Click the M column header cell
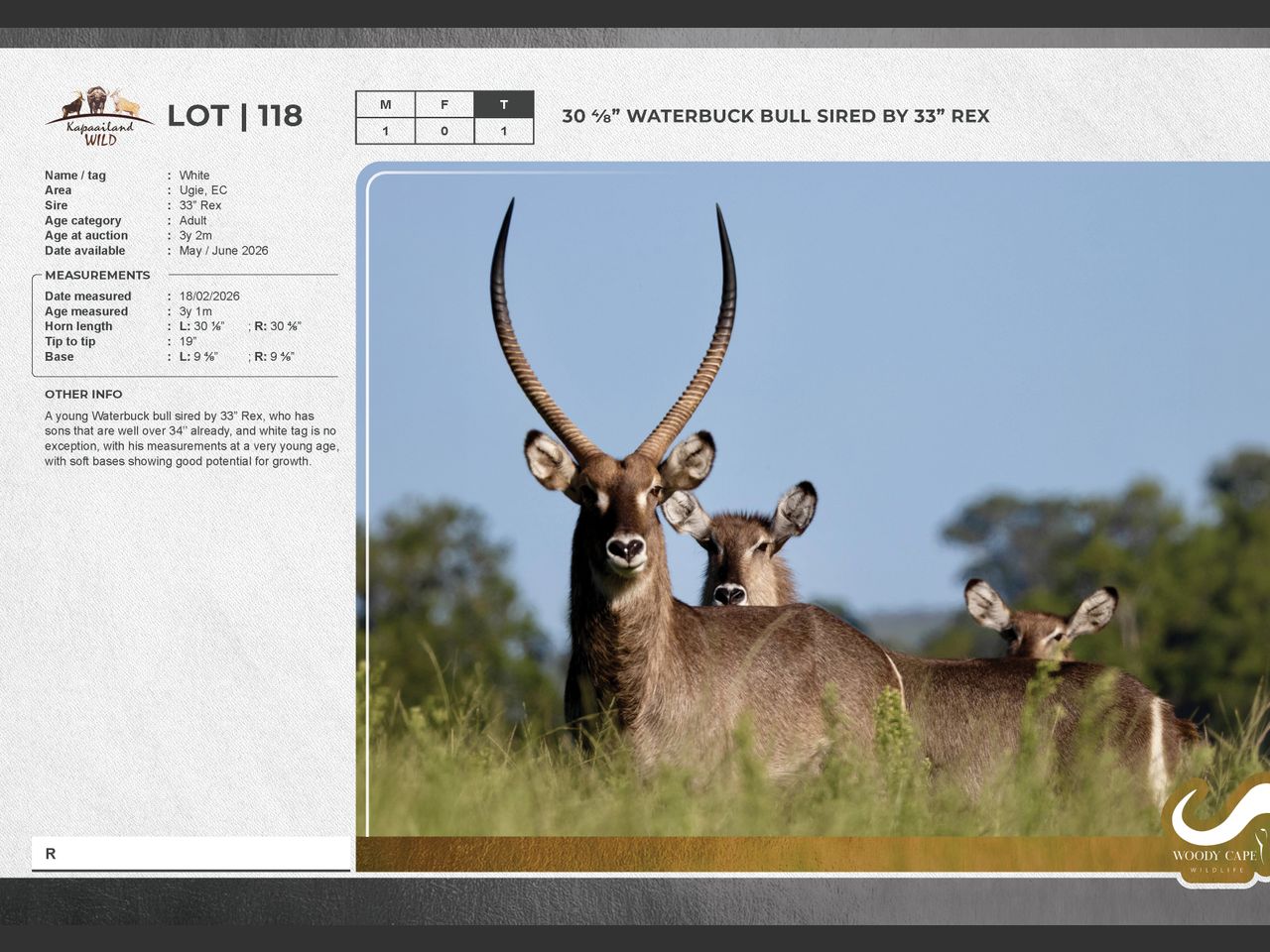1270x952 pixels. point(385,104)
